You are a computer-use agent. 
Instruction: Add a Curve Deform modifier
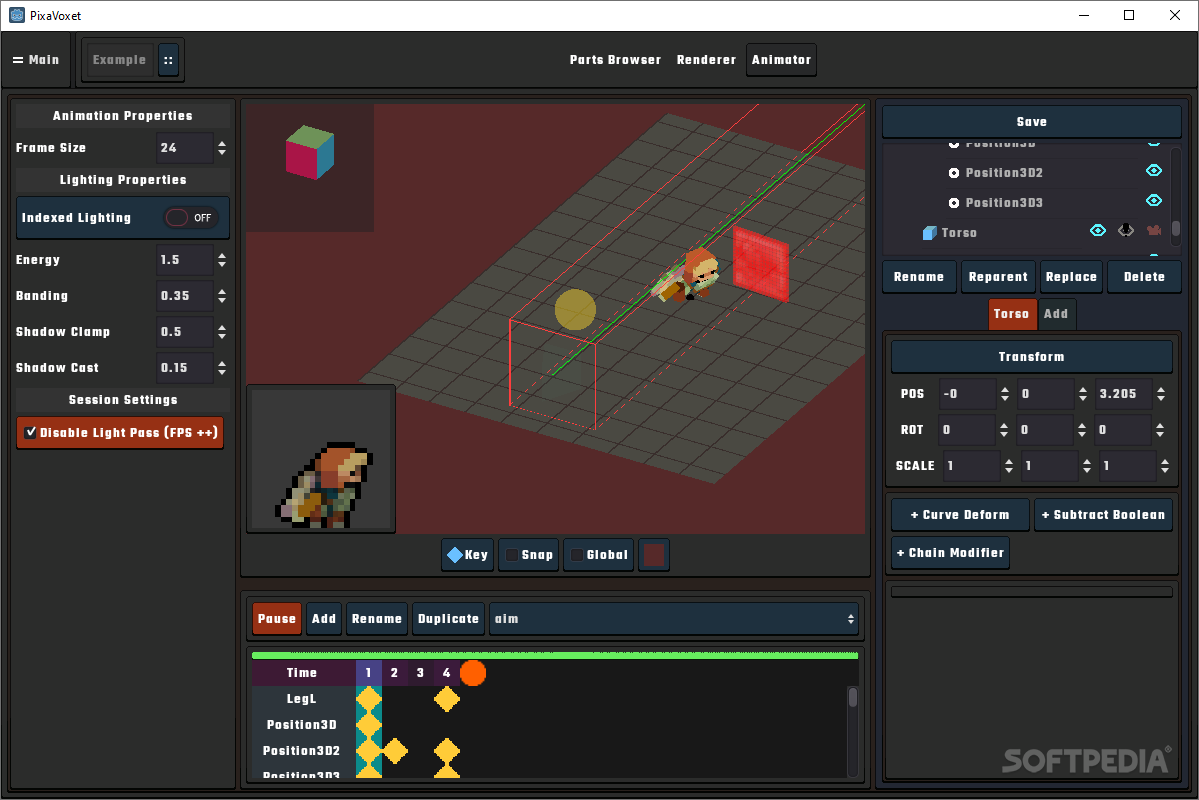click(x=960, y=515)
